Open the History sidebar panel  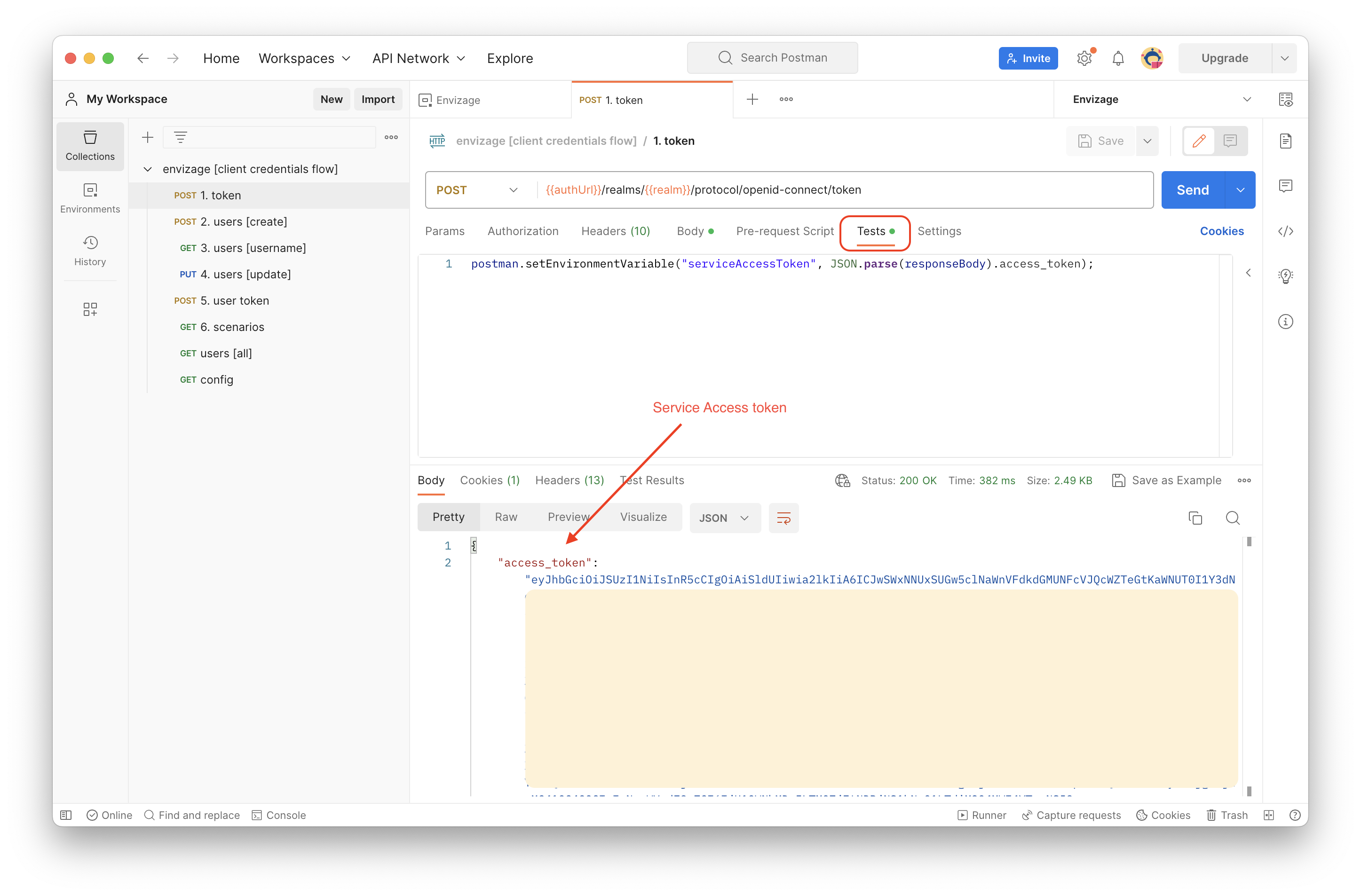90,251
